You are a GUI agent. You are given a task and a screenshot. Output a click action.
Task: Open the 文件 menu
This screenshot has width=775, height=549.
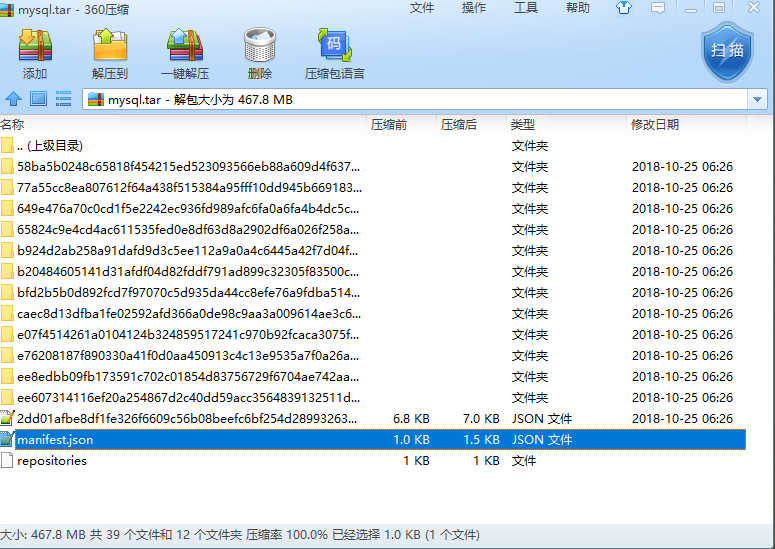422,8
